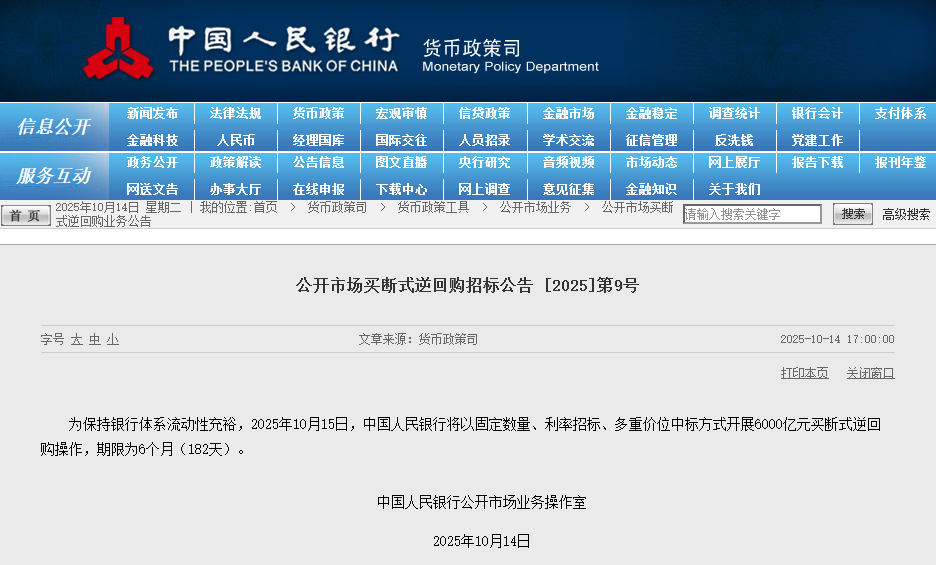This screenshot has height=565, width=936.
Task: Navigate to 公告信息 in service menu
Action: (x=318, y=163)
